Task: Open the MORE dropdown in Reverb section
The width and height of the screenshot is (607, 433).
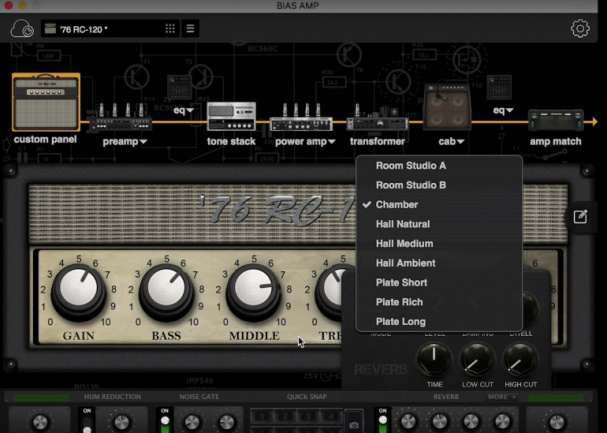Action: (x=502, y=397)
